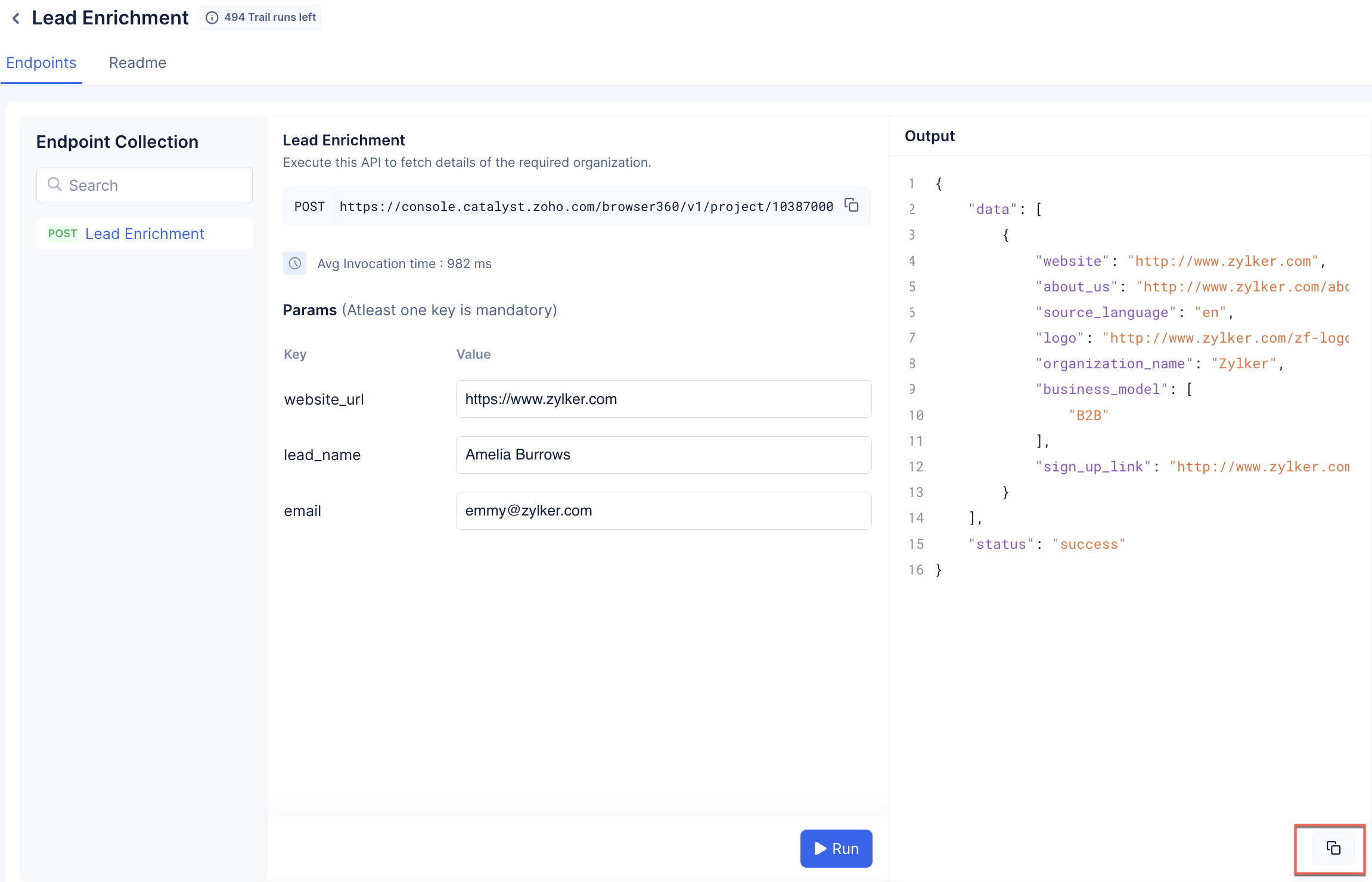The image size is (1372, 882).
Task: Switch to the Endpoints tab
Action: click(41, 63)
